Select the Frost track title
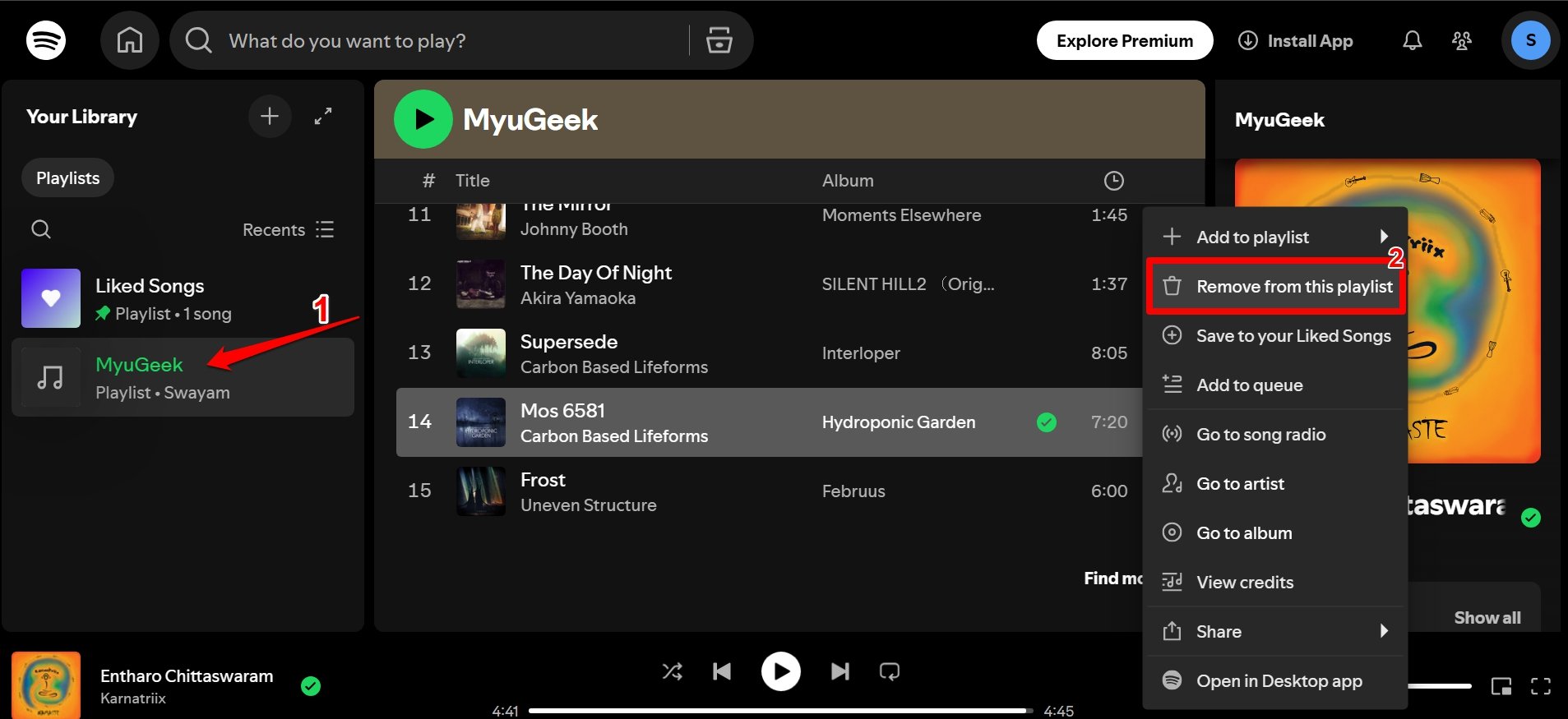The height and width of the screenshot is (719, 1568). 543,479
